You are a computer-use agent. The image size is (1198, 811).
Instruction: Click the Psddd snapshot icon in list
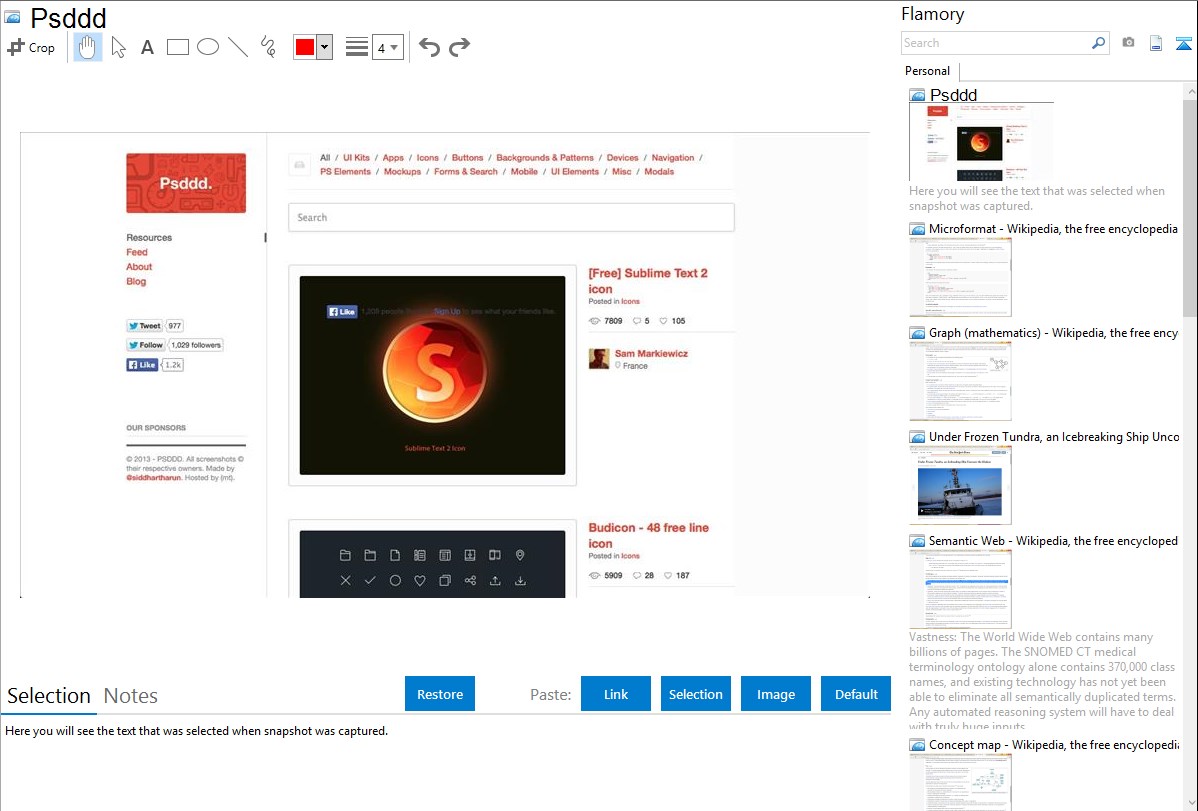pos(917,96)
